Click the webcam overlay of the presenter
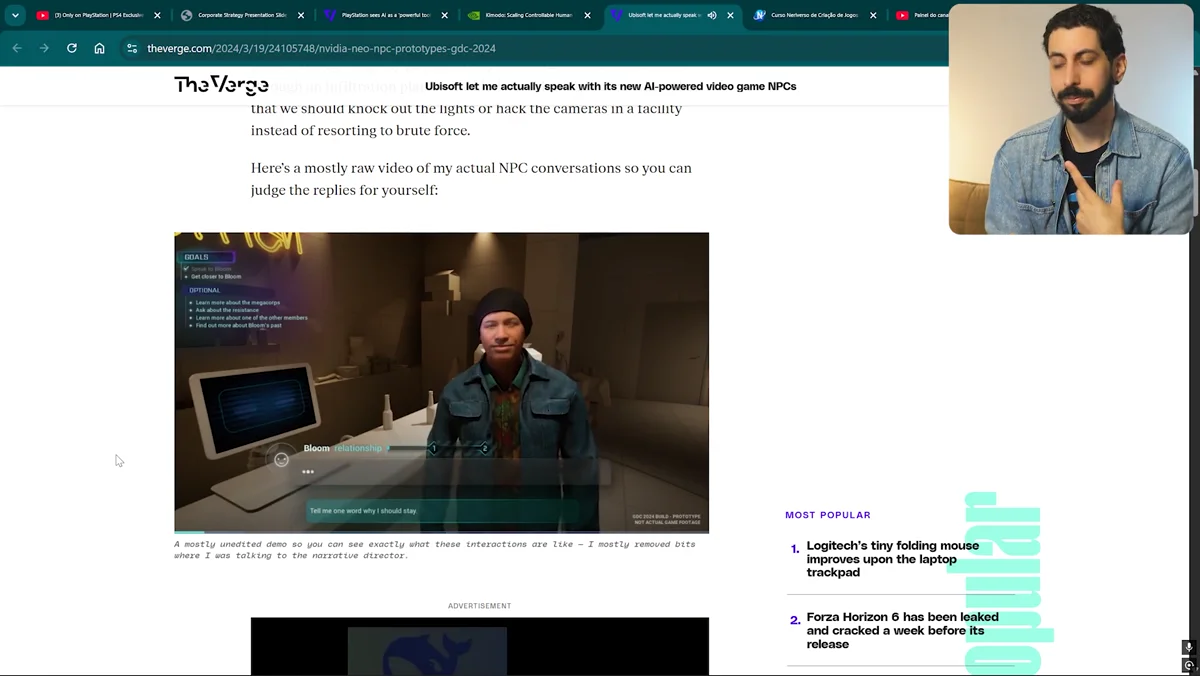Image resolution: width=1200 pixels, height=676 pixels. [1070, 119]
